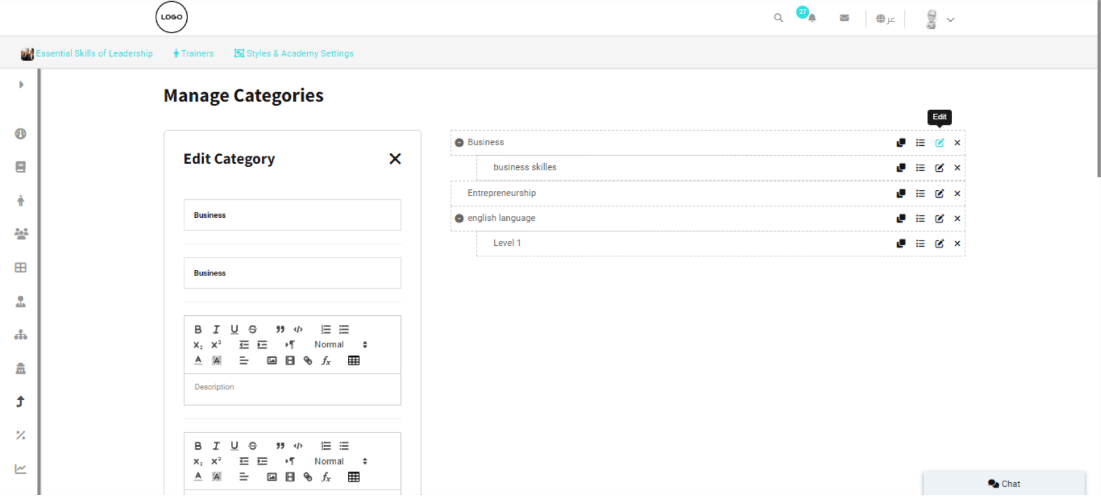
Task: Toggle Underline in the Description editor toolbar
Action: point(235,329)
